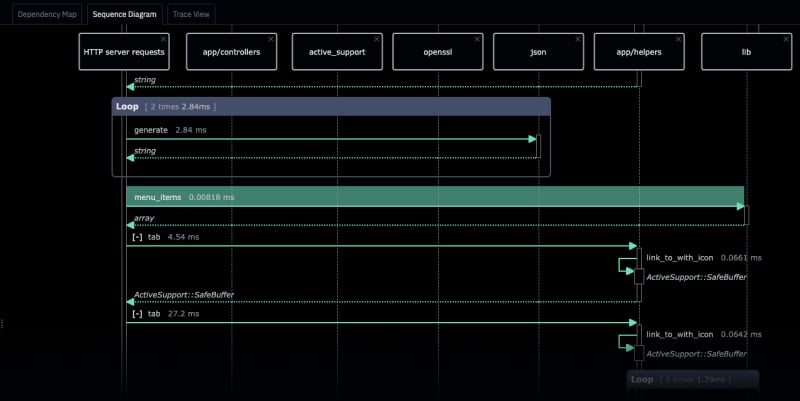Click the array return label

[x=144, y=218]
